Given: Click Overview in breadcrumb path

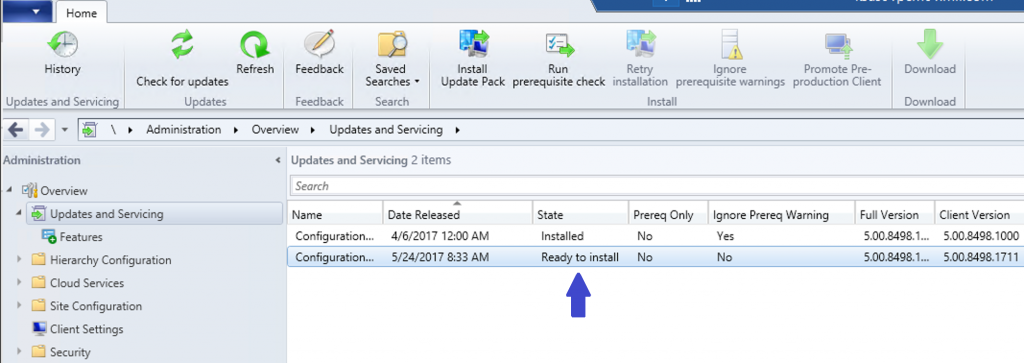Looking at the screenshot, I should [275, 130].
